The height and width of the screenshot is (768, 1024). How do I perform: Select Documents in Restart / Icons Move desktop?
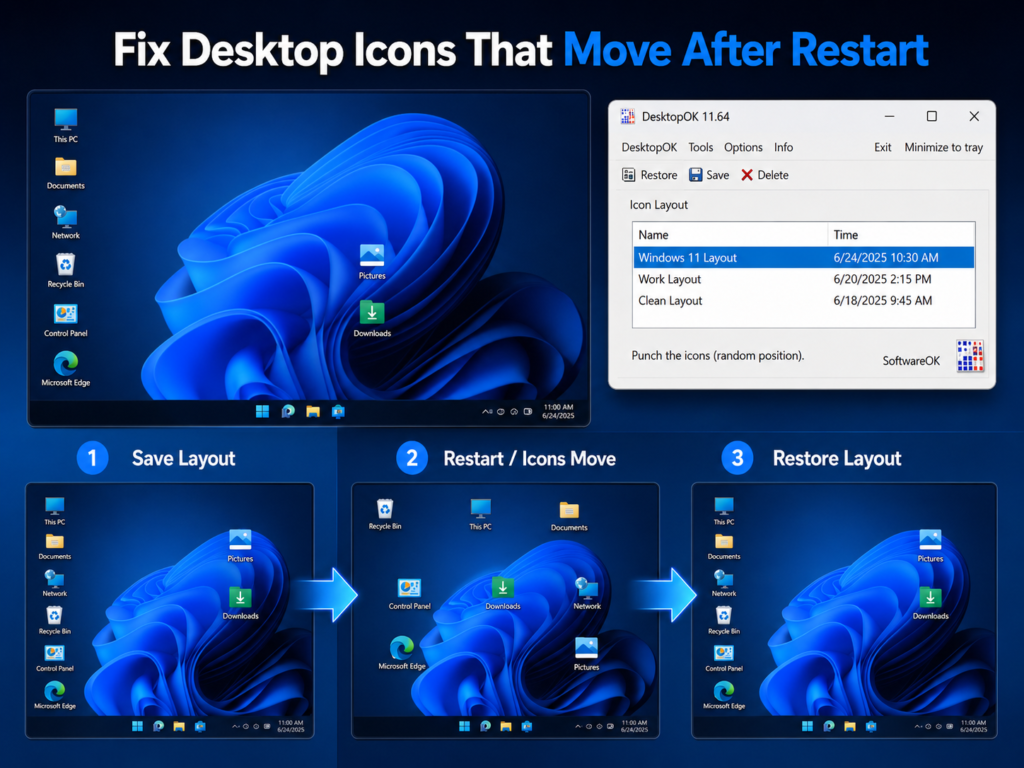569,516
